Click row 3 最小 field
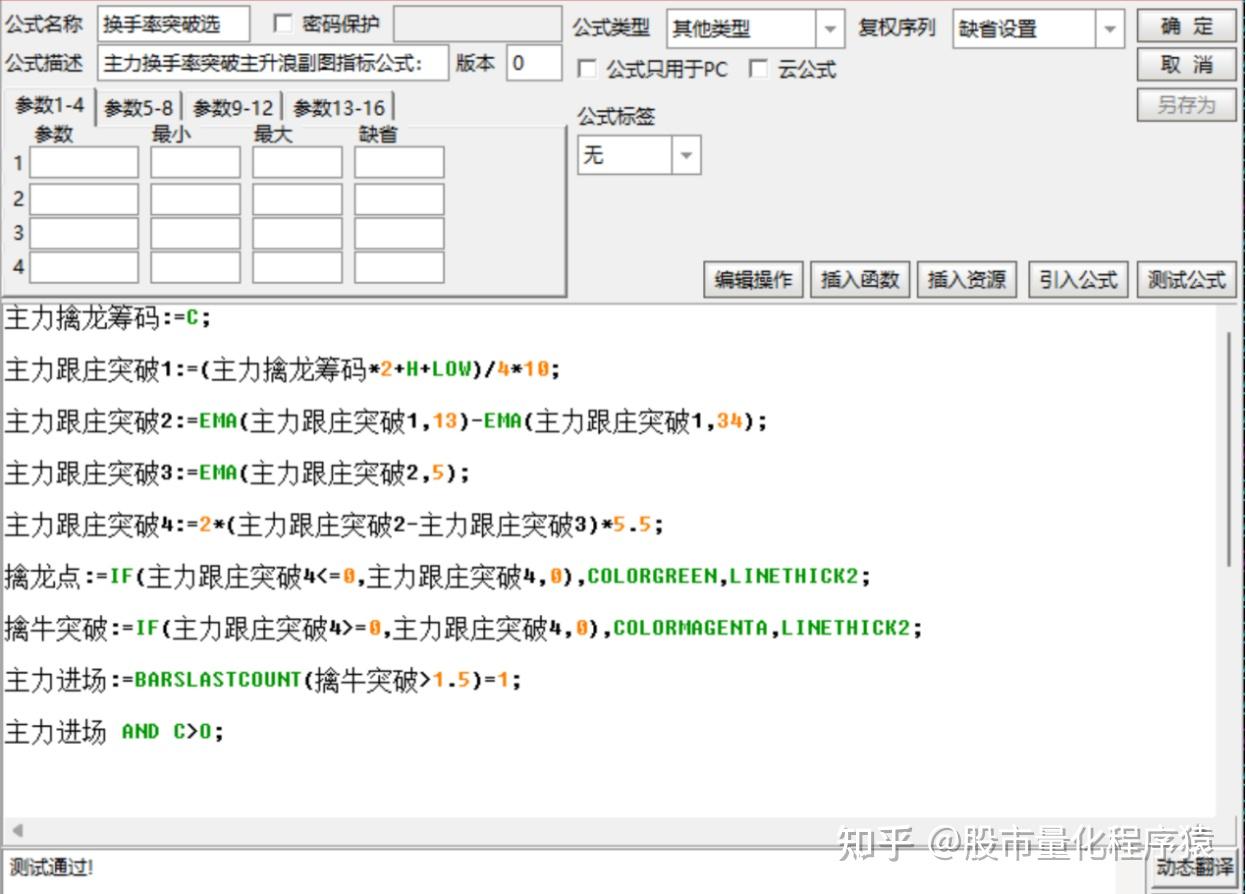The image size is (1246, 894). coord(196,233)
